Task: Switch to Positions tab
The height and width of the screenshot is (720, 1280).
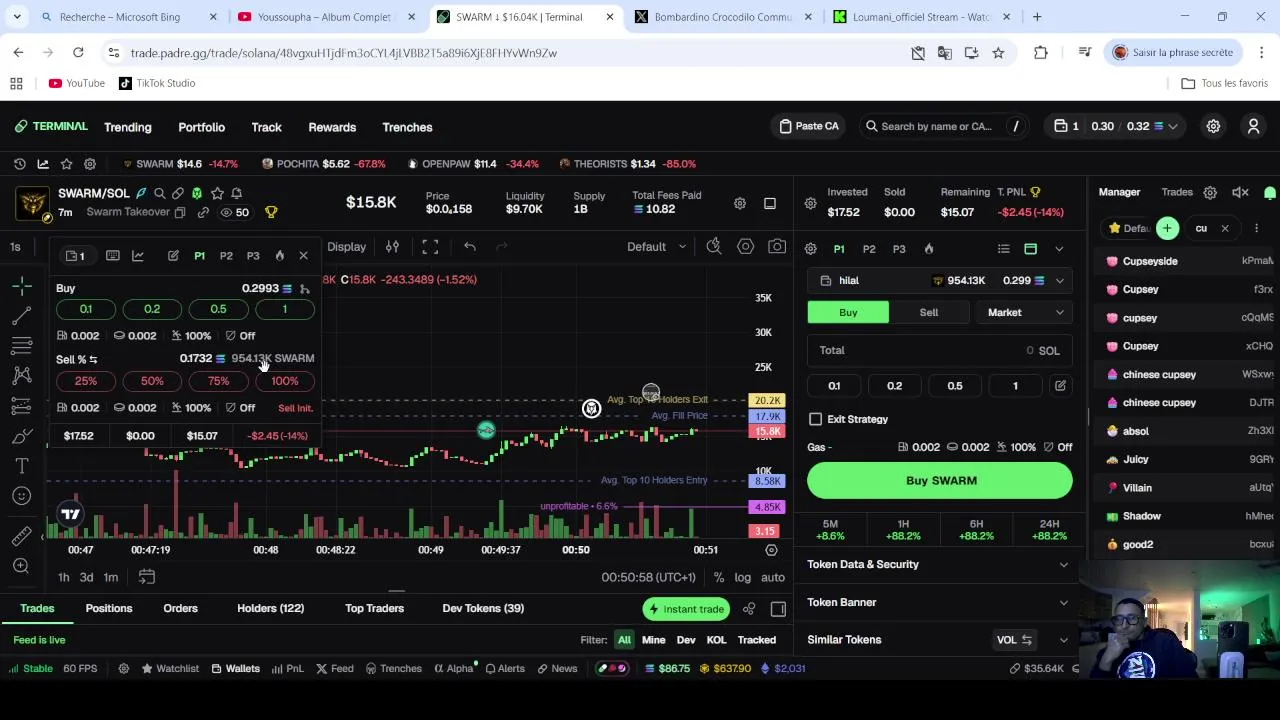Action: click(x=109, y=608)
